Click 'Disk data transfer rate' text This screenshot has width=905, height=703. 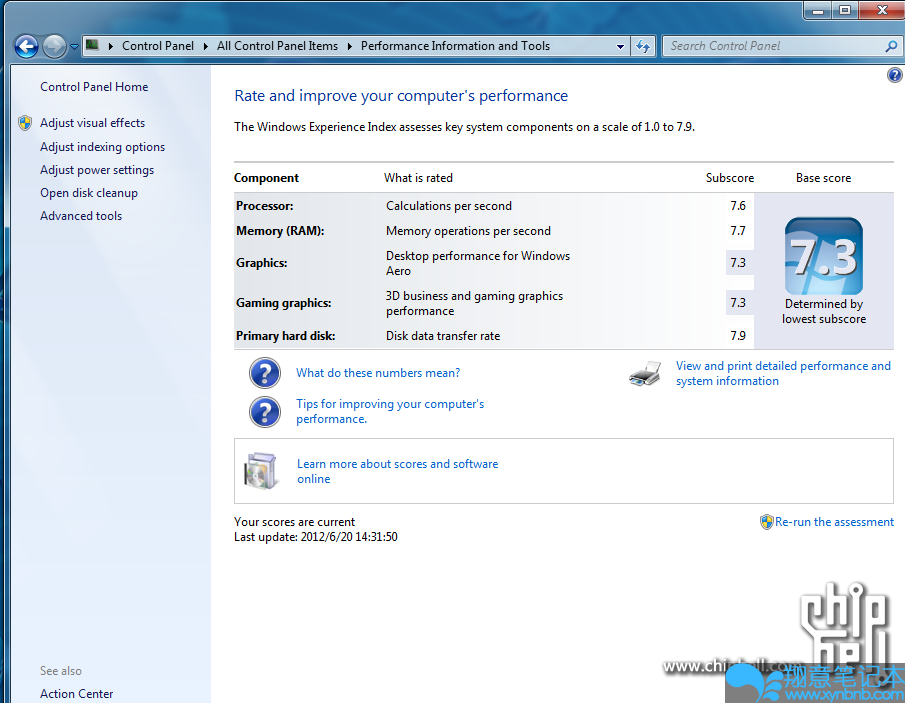[443, 336]
